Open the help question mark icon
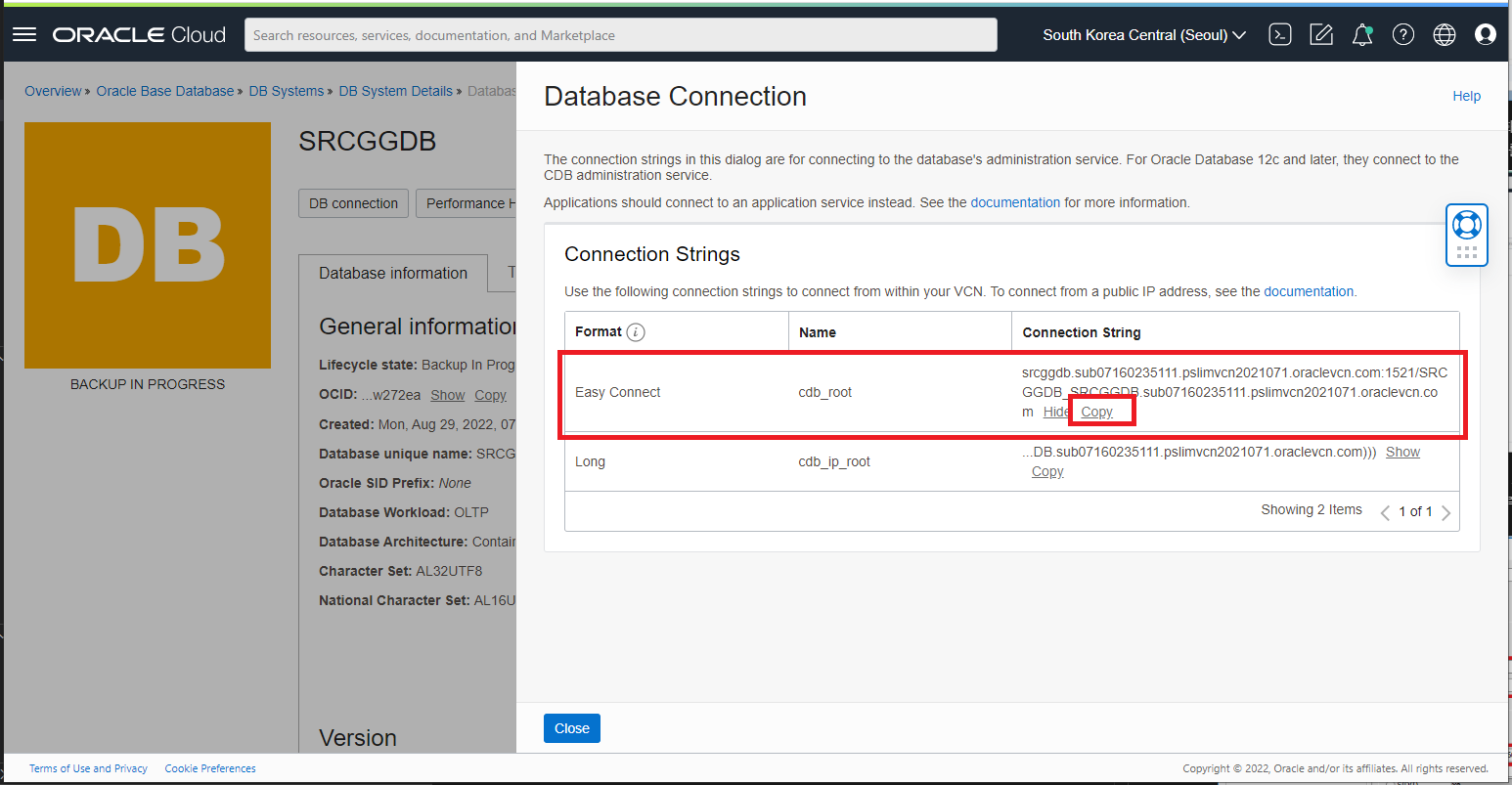The width and height of the screenshot is (1512, 785). coord(1403,34)
